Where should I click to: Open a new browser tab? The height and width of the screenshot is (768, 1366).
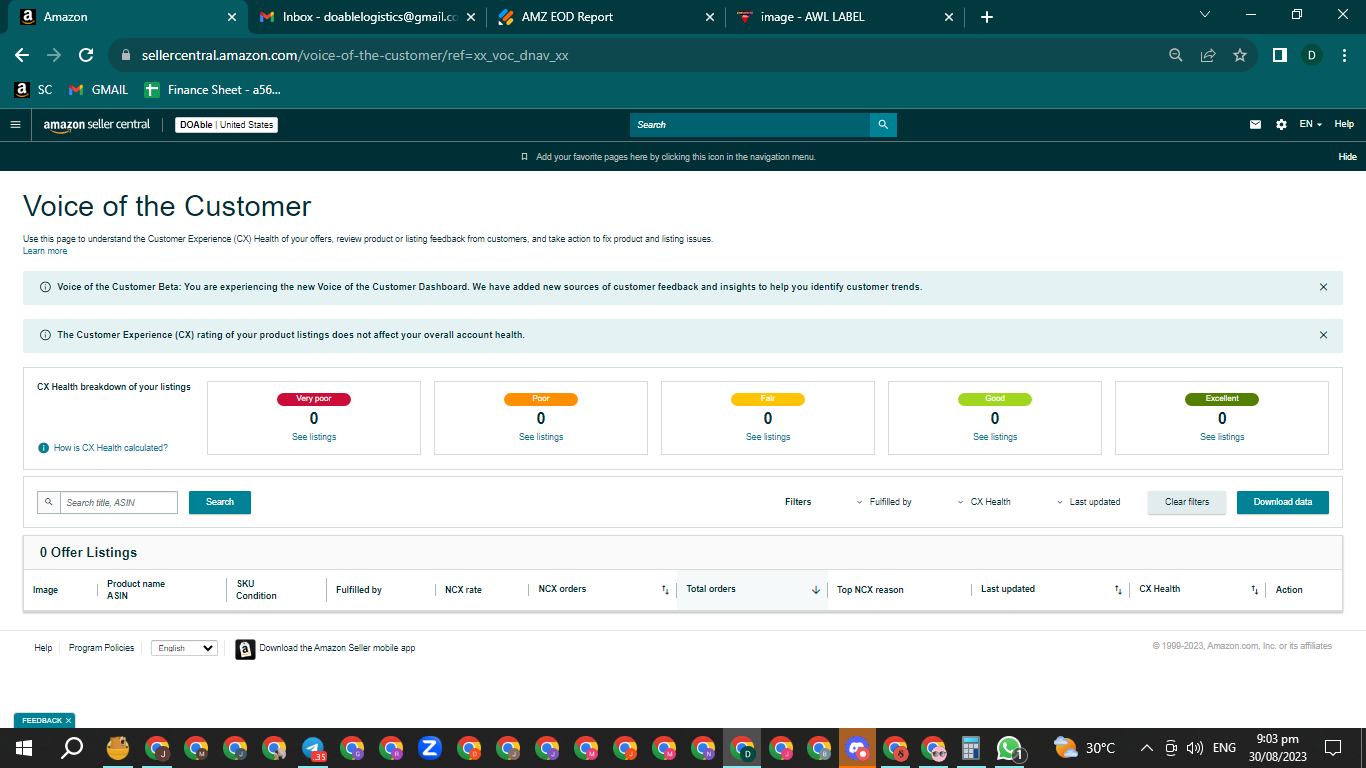987,17
